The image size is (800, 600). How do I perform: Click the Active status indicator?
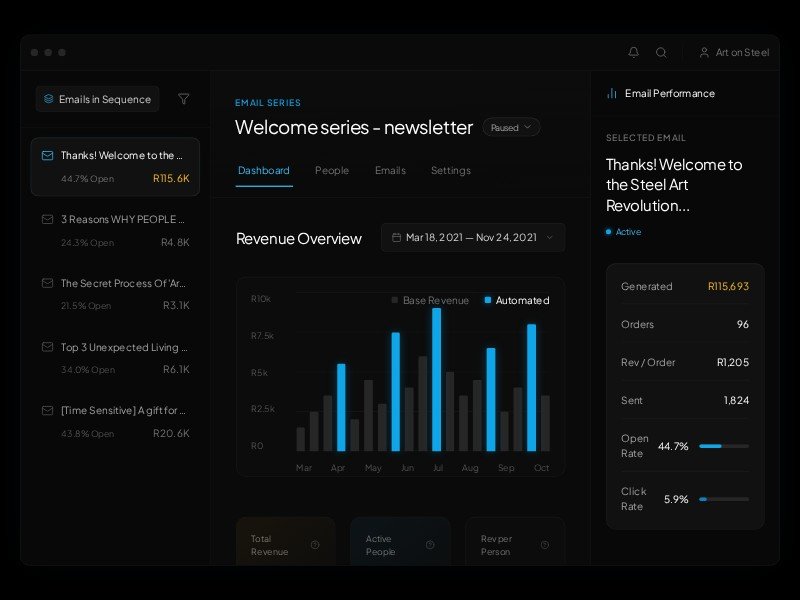623,232
